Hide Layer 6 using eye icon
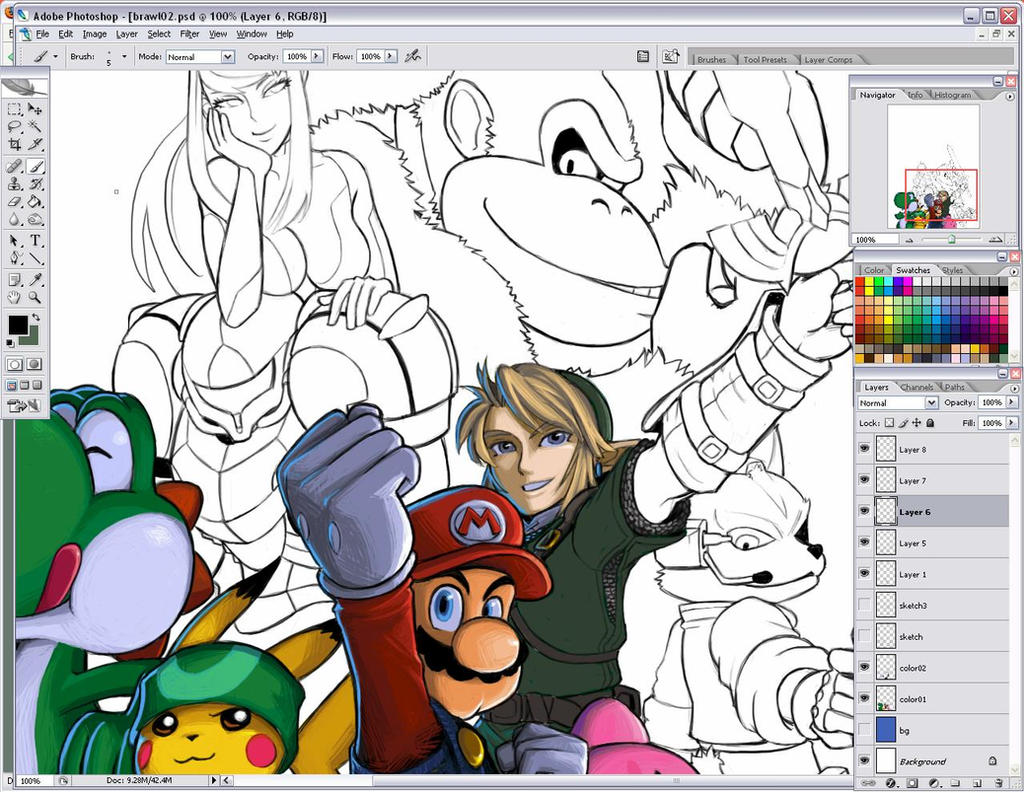Viewport: 1024px width, 792px height. tap(865, 511)
